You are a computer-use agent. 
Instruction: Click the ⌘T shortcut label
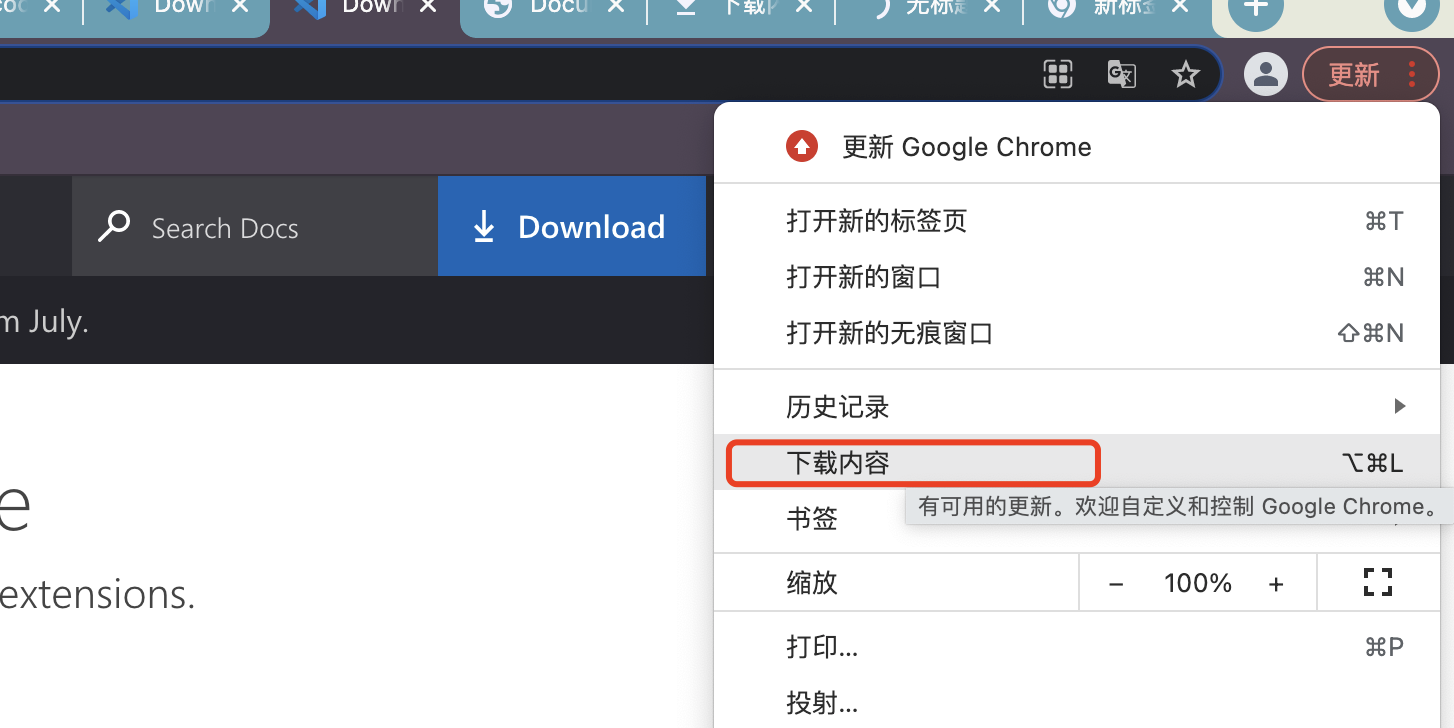1384,221
